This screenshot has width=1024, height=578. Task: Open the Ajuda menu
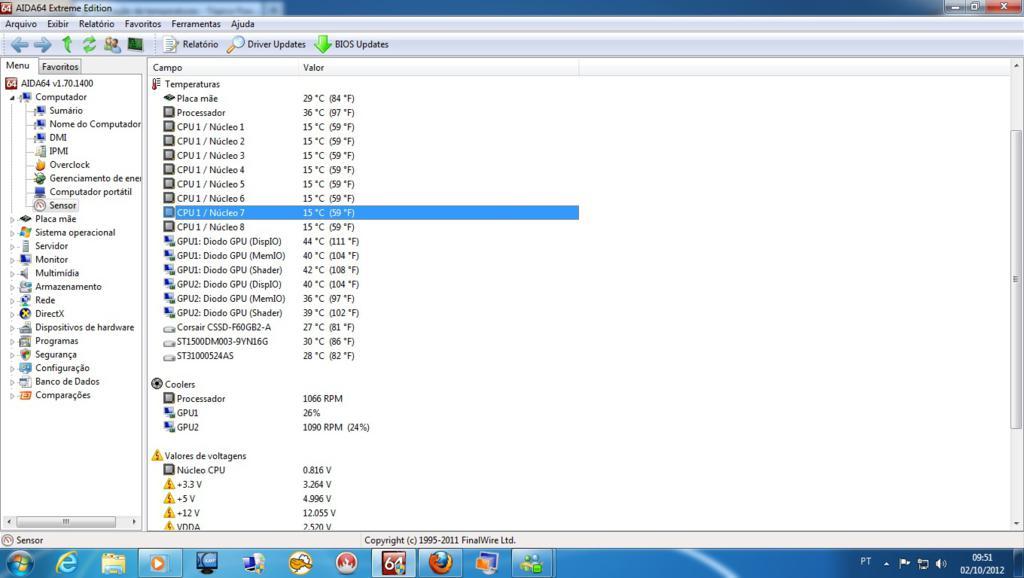coord(242,24)
